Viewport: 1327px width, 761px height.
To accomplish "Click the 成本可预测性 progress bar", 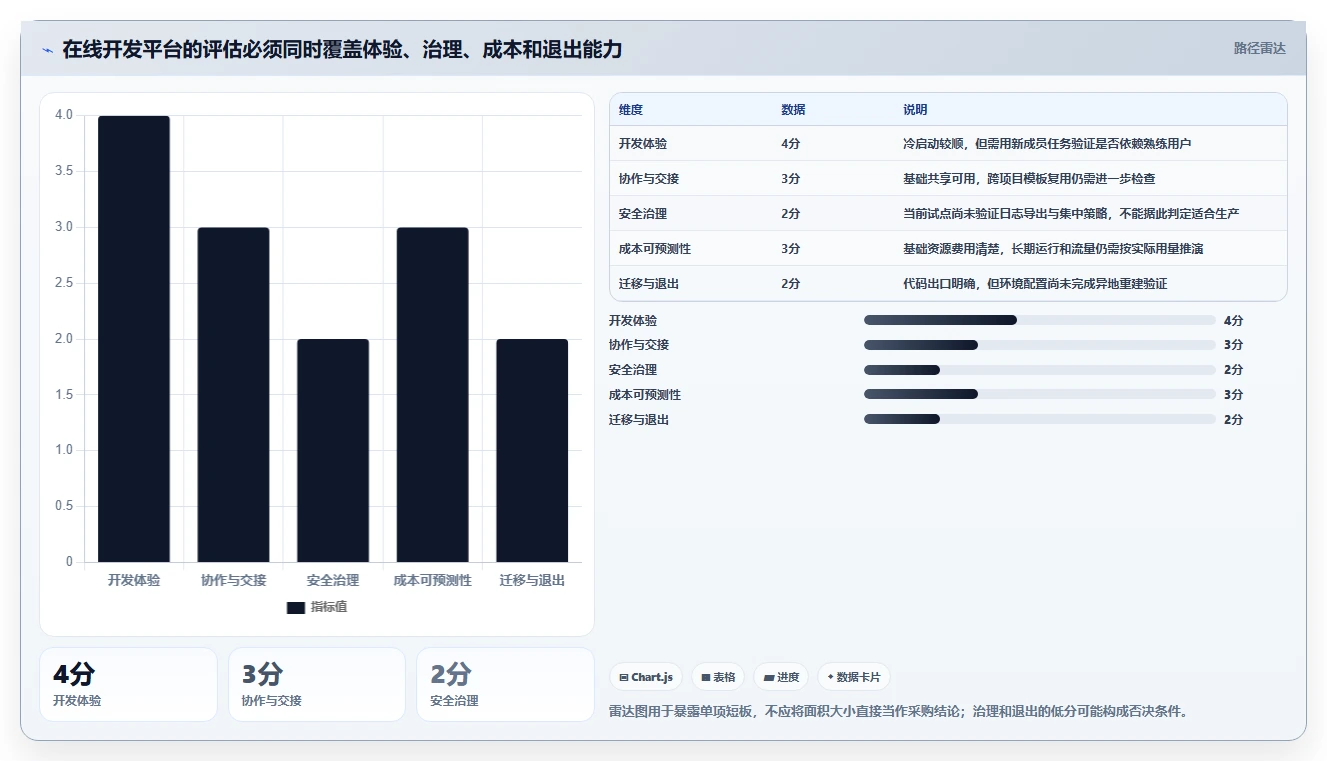I will tap(1040, 394).
